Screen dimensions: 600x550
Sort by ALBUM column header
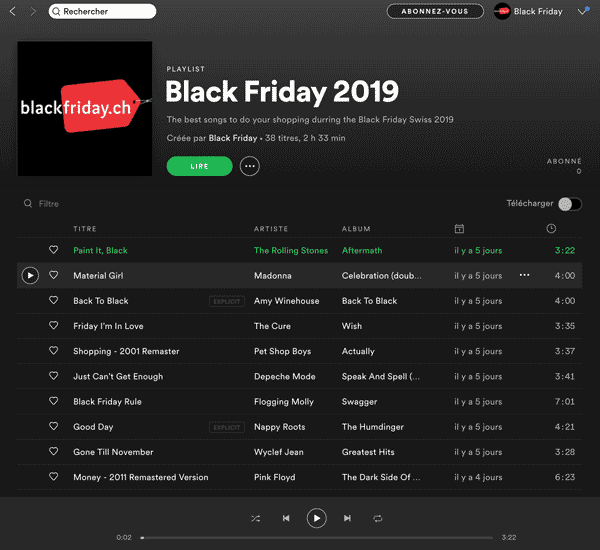click(x=356, y=229)
